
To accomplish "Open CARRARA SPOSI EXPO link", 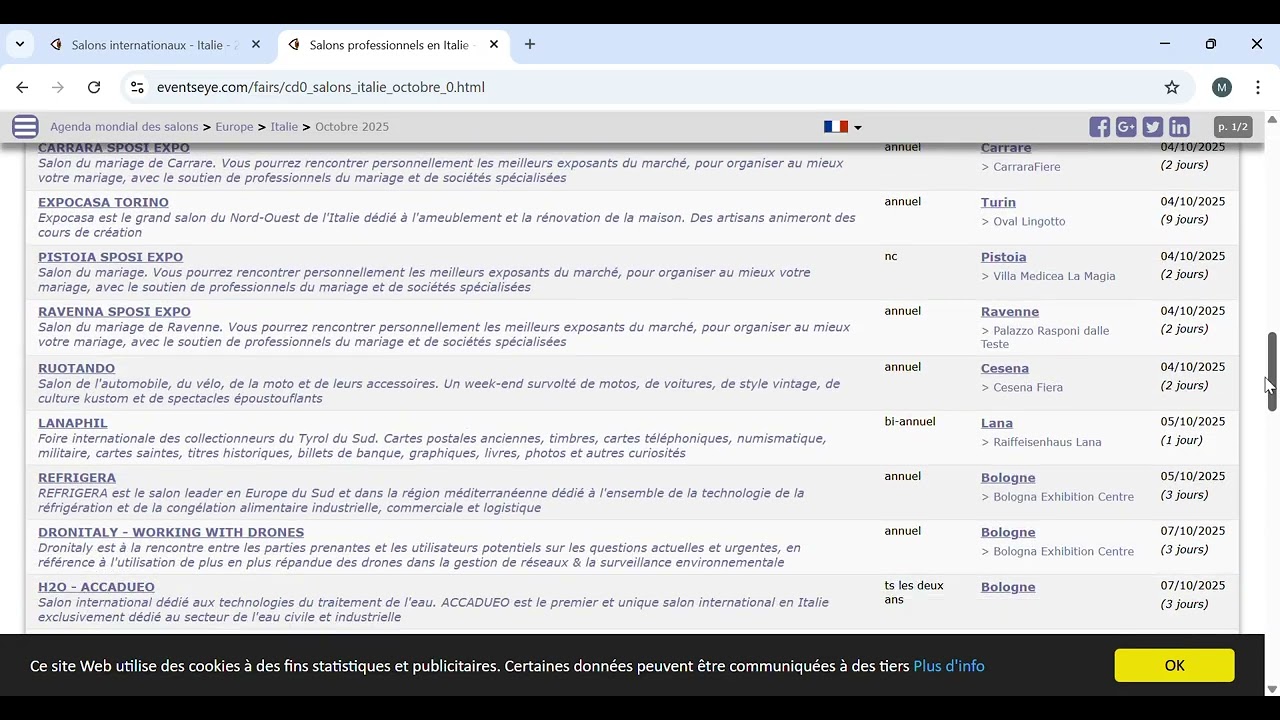I will 113,148.
